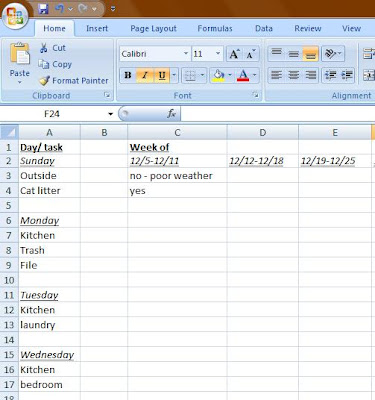Center text horizontally
Image resolution: width=375 pixels, height=400 pixels.
[294, 75]
